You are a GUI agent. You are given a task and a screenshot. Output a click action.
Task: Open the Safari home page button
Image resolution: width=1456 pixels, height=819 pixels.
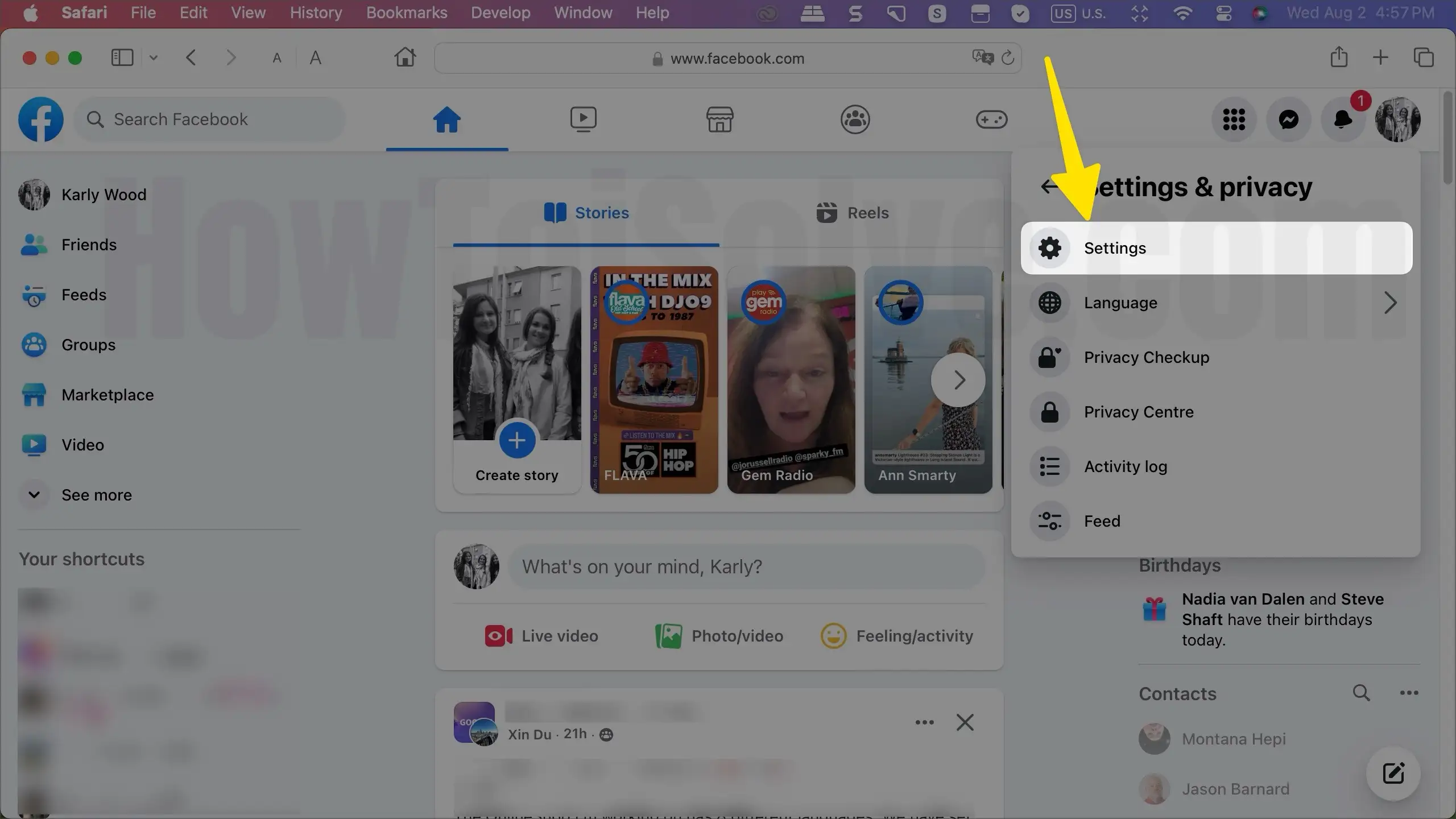(x=405, y=57)
